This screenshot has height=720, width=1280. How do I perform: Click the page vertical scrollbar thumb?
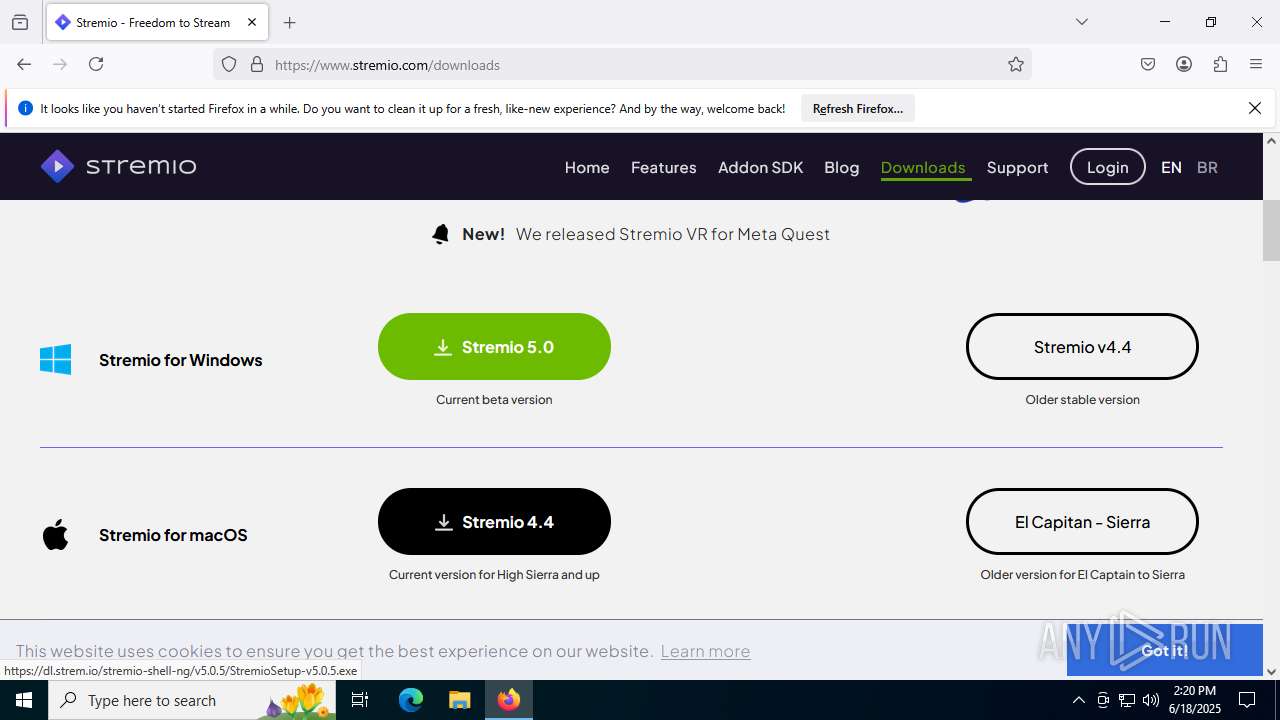click(x=1271, y=230)
